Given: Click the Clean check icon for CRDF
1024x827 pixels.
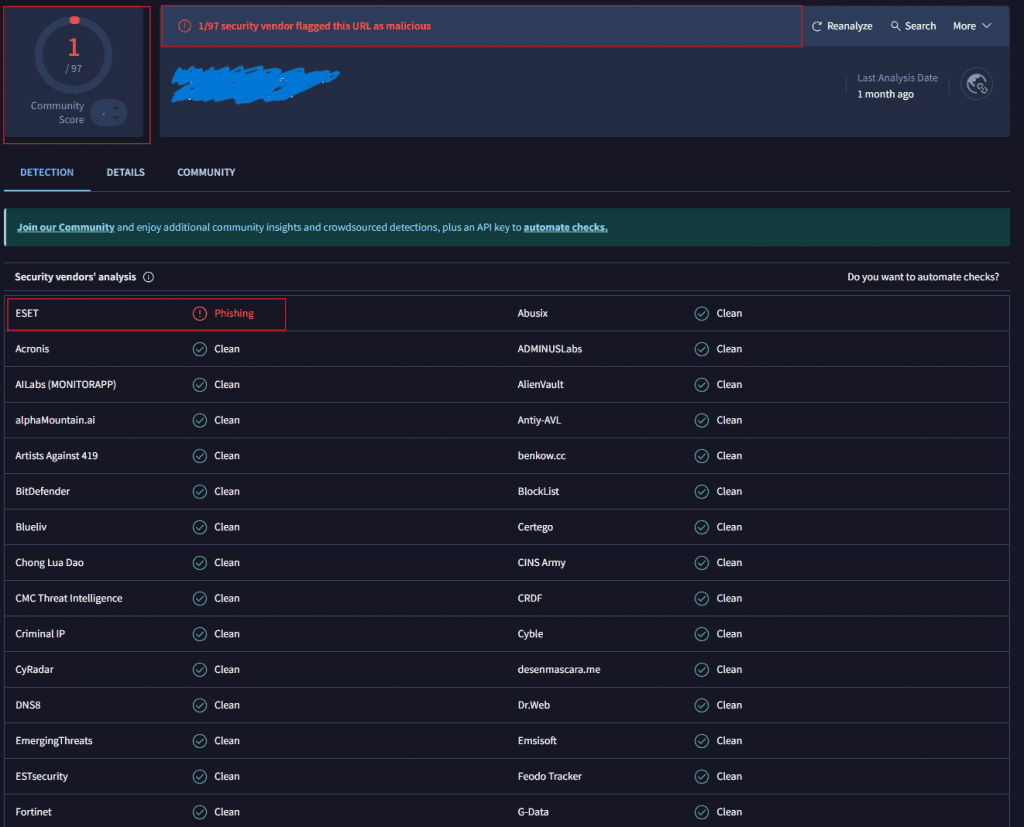Looking at the screenshot, I should click(x=702, y=598).
